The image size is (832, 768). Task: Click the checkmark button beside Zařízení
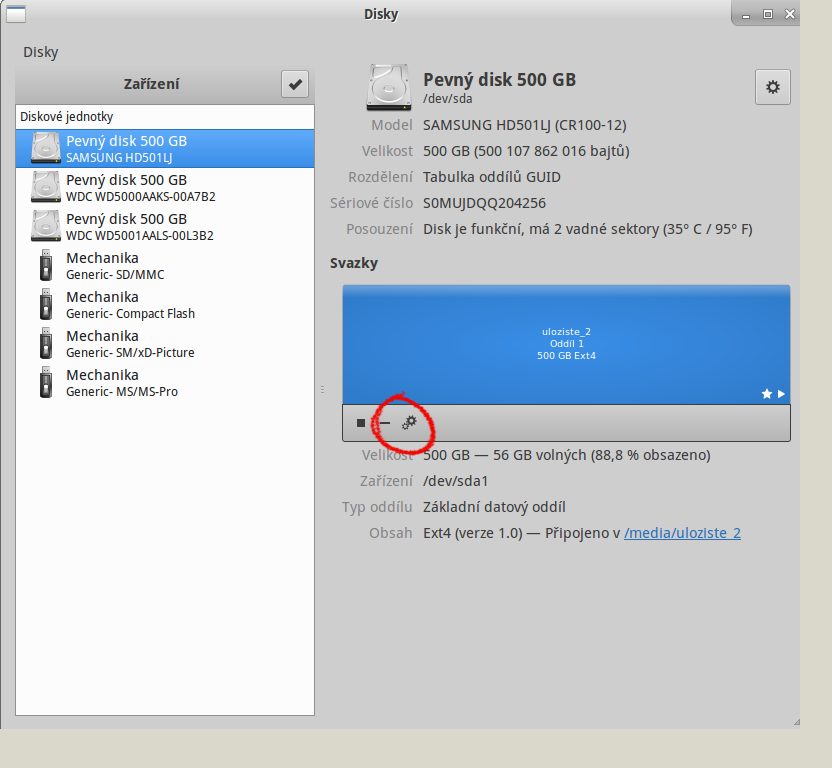pos(295,84)
